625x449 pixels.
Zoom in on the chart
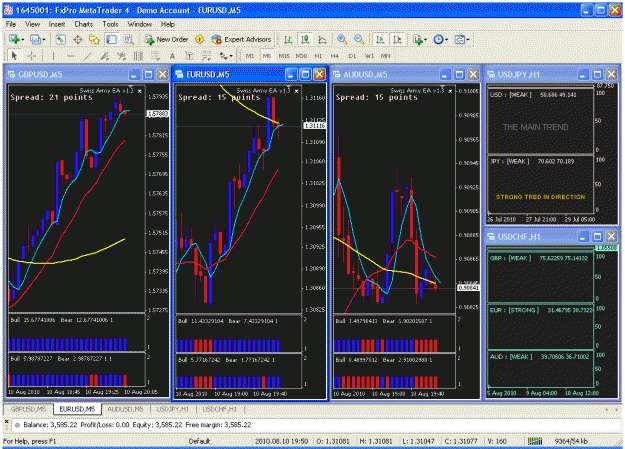[342, 39]
